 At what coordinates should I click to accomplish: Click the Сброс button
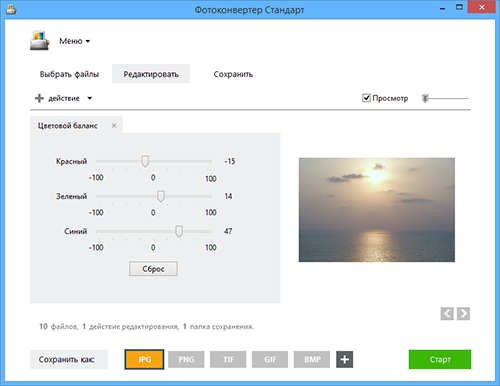[153, 269]
